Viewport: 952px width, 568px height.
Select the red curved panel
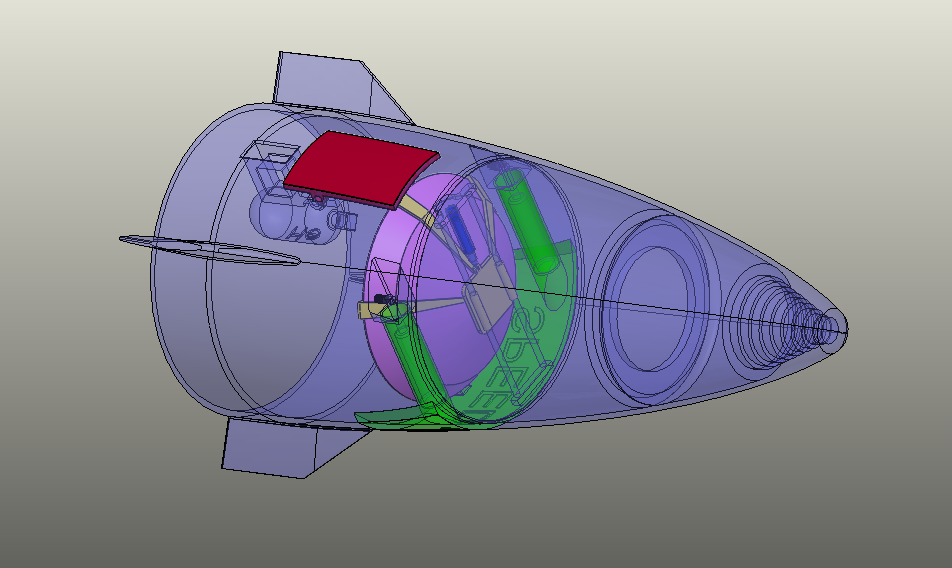point(360,170)
